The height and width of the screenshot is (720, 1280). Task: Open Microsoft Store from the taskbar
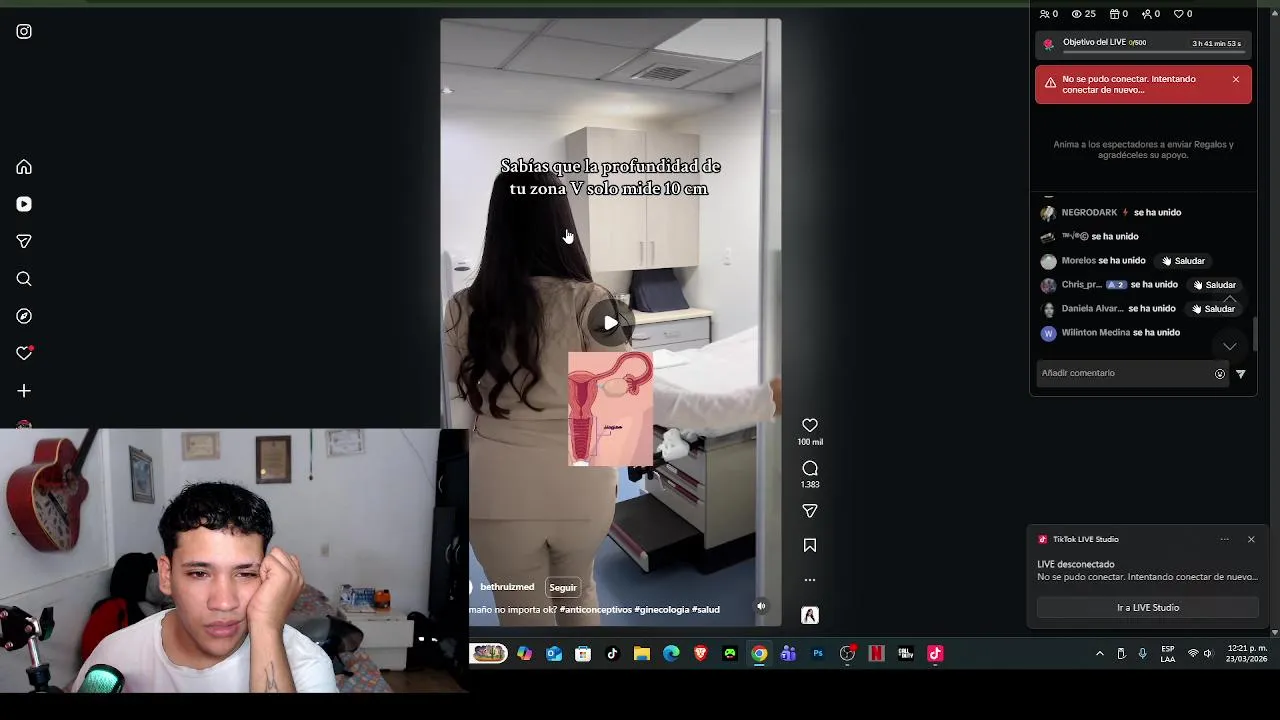click(x=583, y=654)
